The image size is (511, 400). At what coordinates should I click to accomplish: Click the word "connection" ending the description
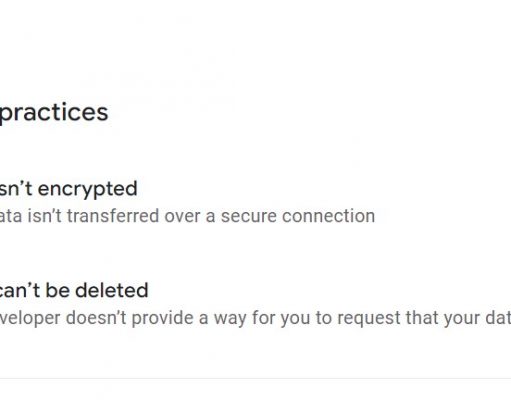[328, 216]
